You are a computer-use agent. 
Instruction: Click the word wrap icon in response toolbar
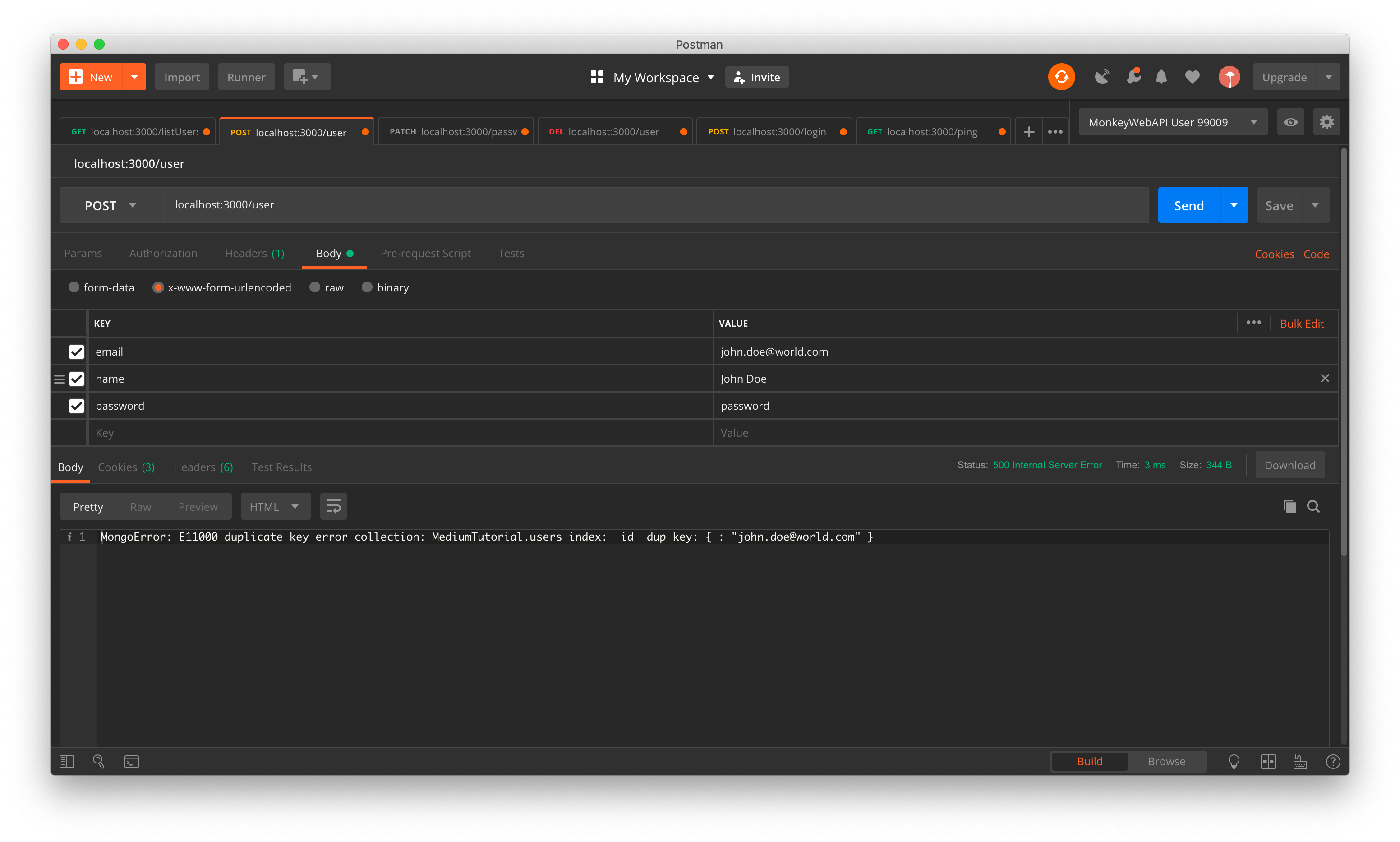coord(333,506)
